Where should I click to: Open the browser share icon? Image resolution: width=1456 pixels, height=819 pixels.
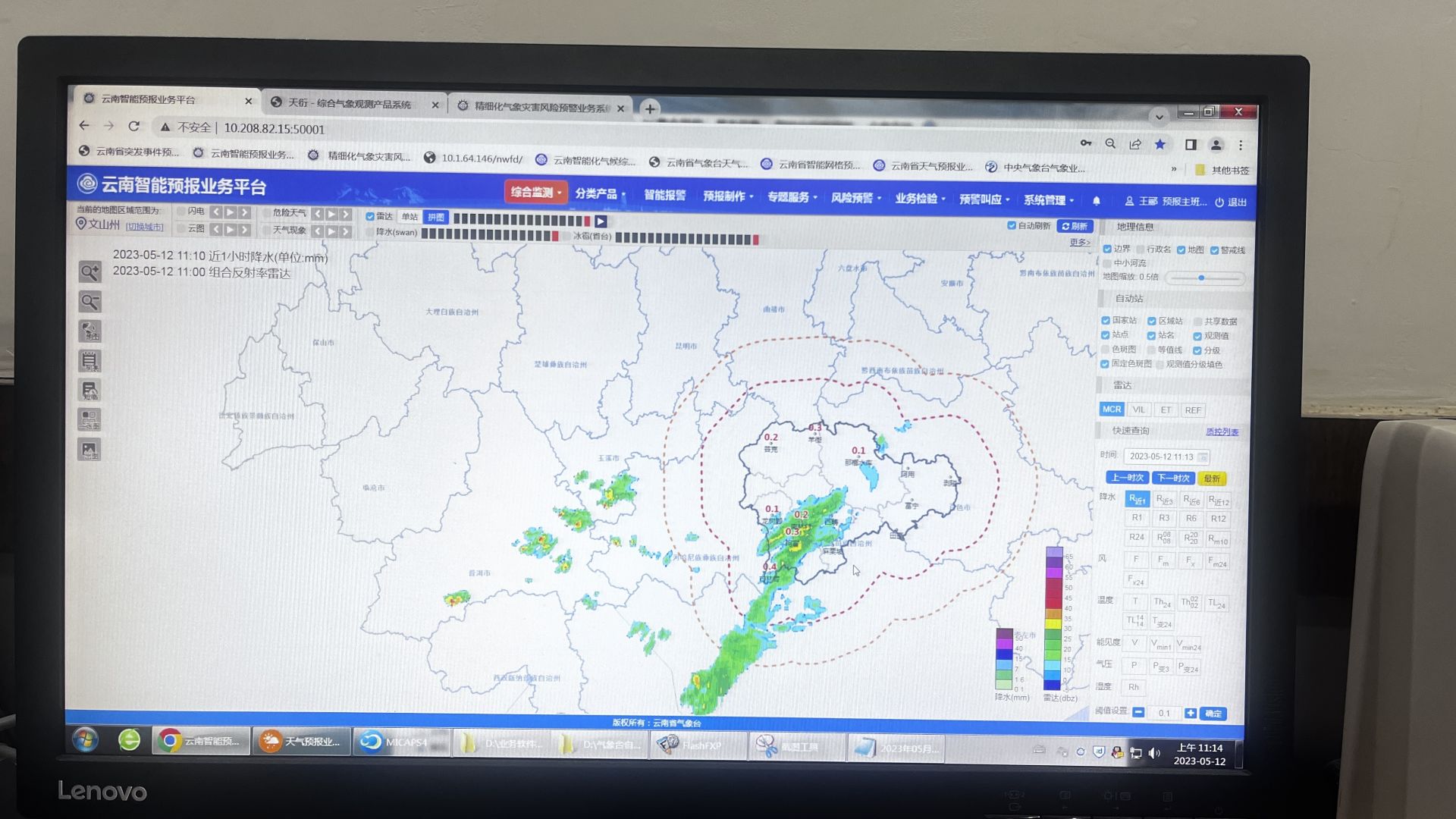click(1135, 144)
